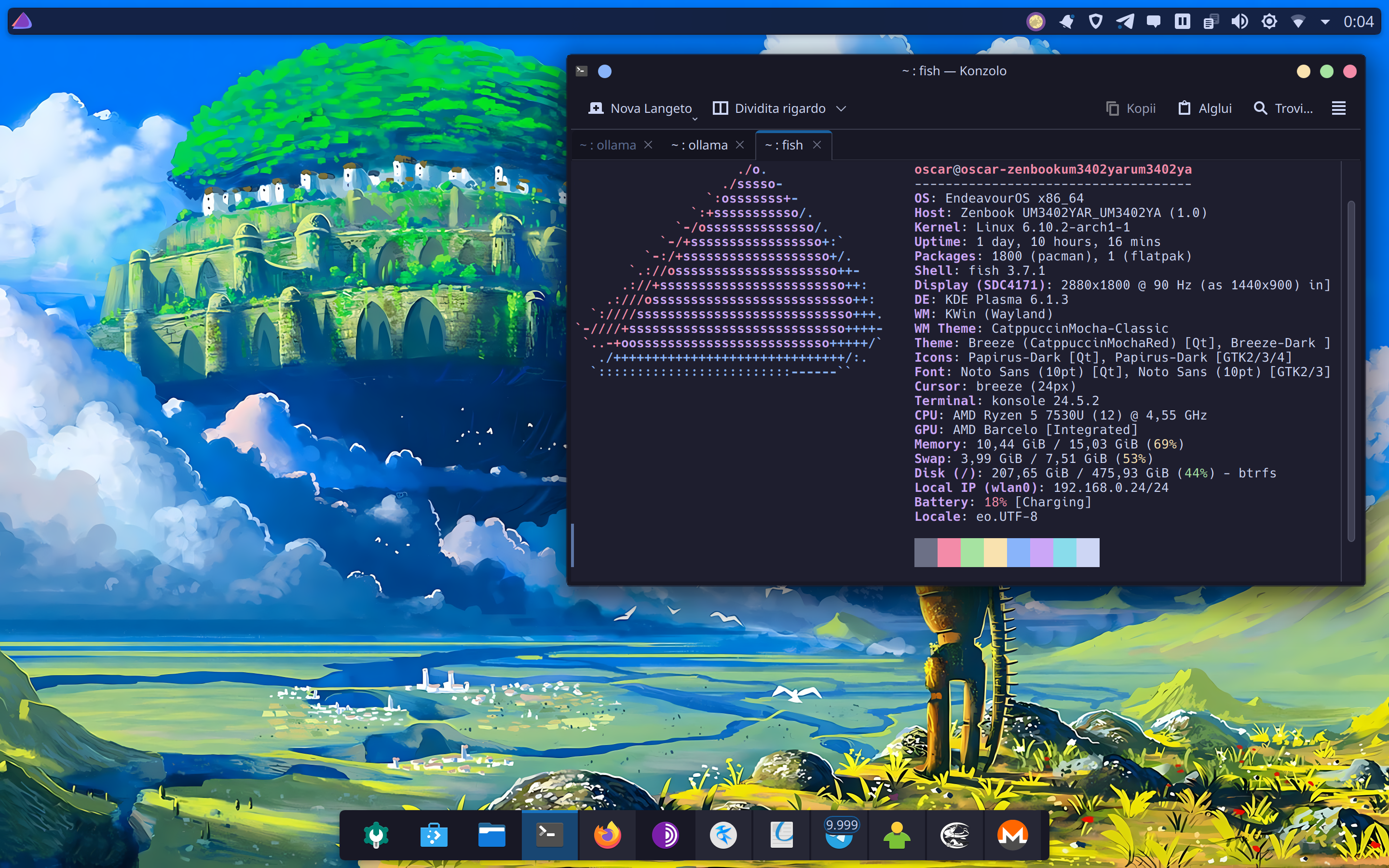
Task: Launch Firefox from the dock
Action: pyautogui.click(x=607, y=835)
